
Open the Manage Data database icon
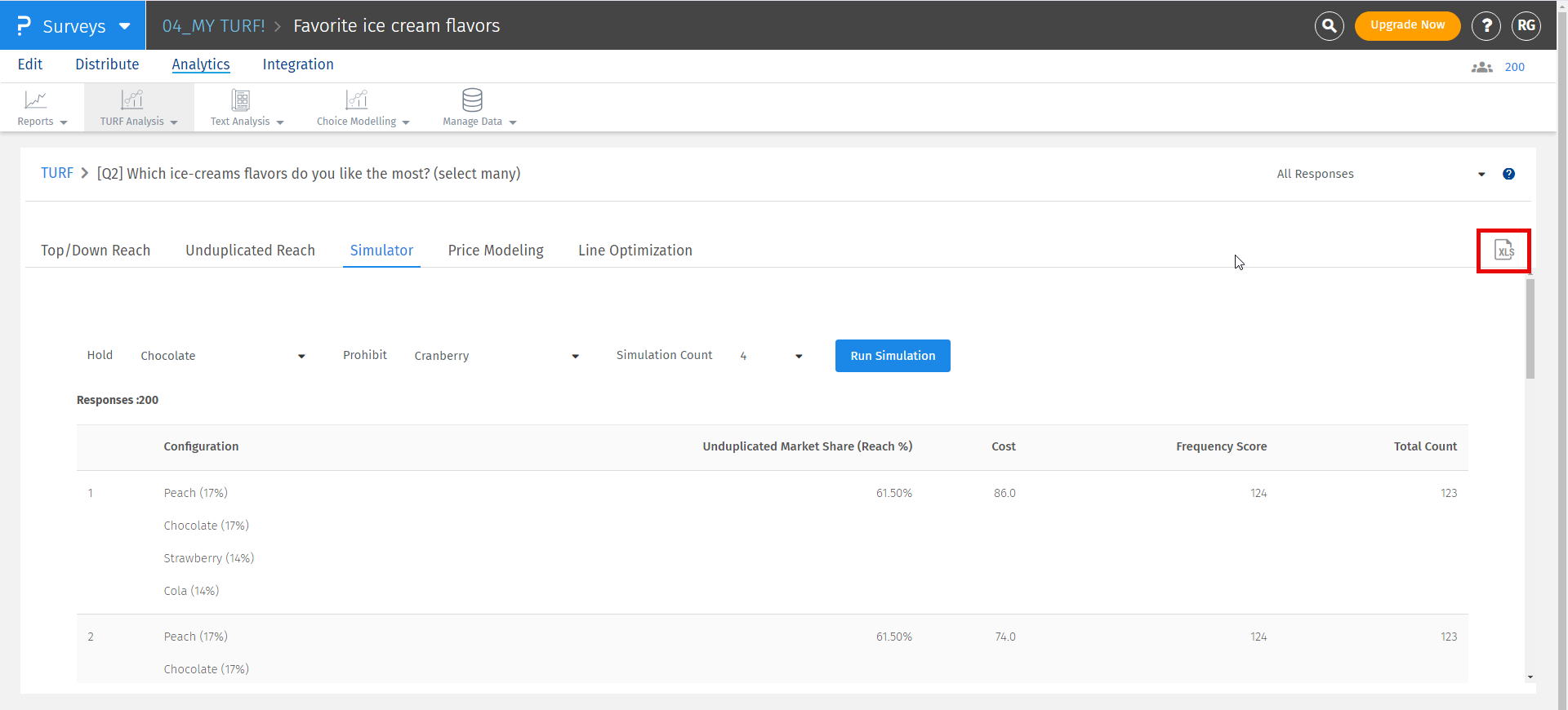pos(472,100)
